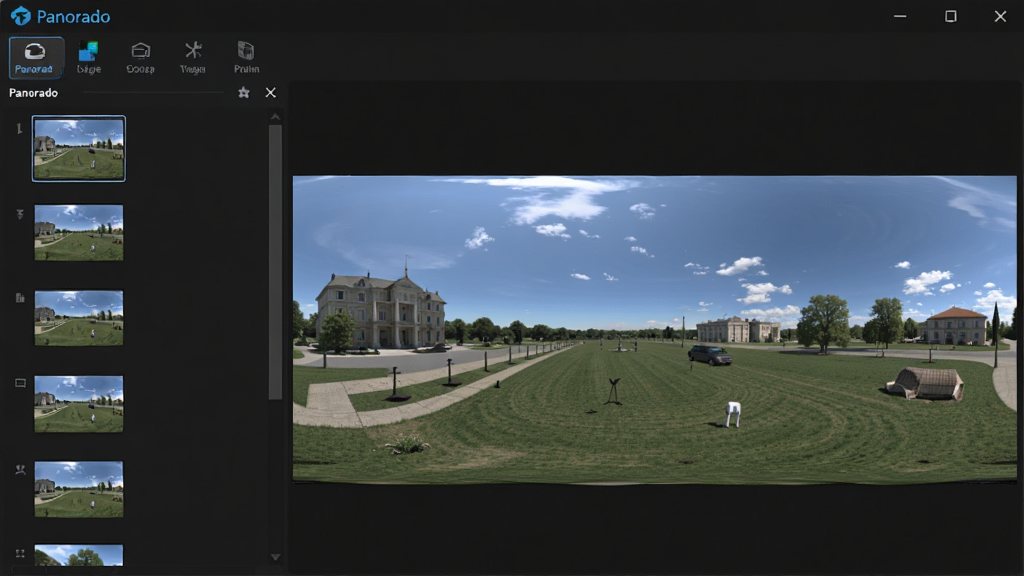Select the fifth panorama thumbnail
Screen dimensions: 1024x576
(x=78, y=489)
